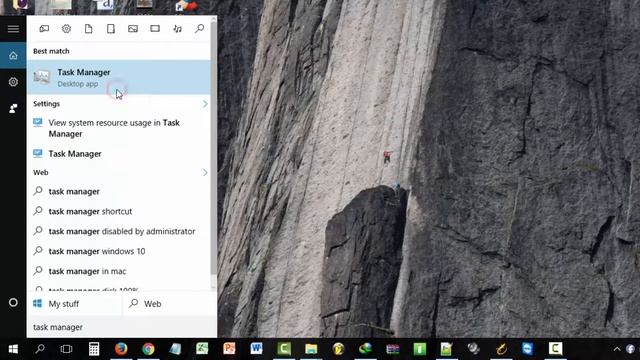Screen dimensions: 640x360
Task: Open Firefox from the taskbar
Action: click(x=121, y=349)
